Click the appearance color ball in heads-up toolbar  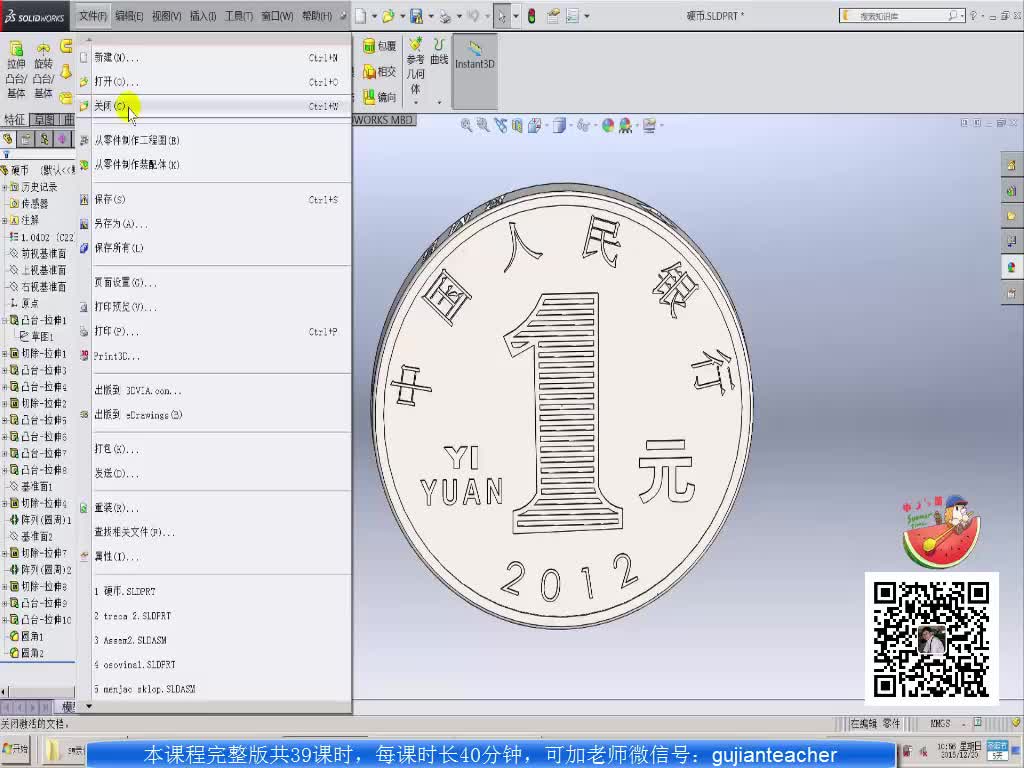pyautogui.click(x=610, y=126)
